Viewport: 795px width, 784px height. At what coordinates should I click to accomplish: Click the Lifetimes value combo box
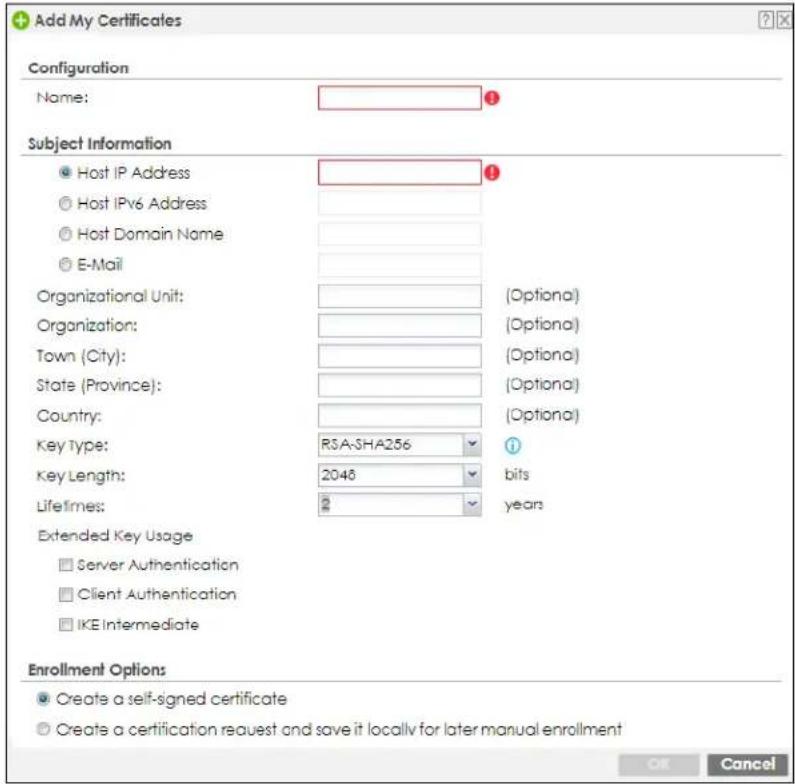point(400,505)
